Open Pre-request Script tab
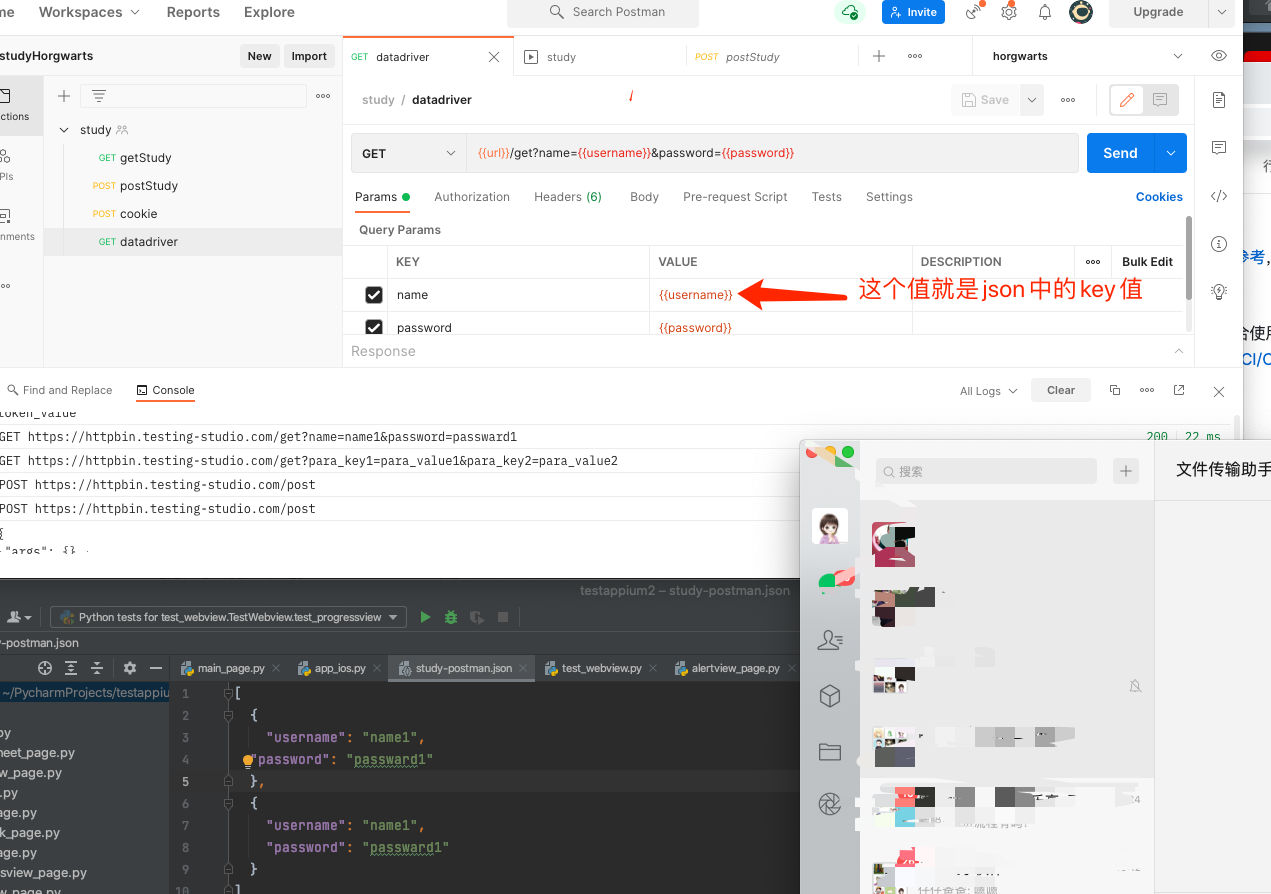Viewport: 1271px width, 894px height. [735, 197]
